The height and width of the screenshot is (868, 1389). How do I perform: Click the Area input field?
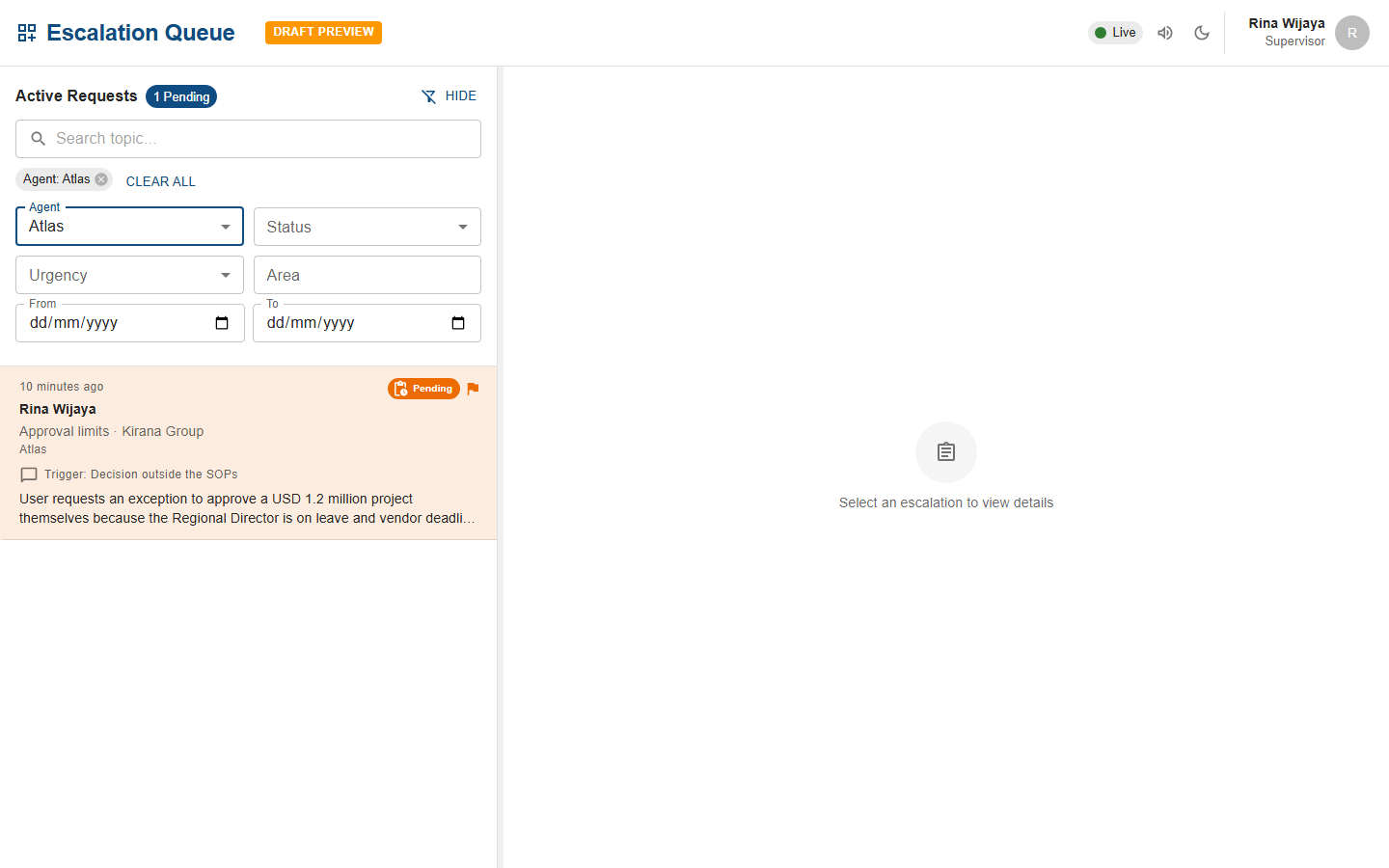pos(368,275)
